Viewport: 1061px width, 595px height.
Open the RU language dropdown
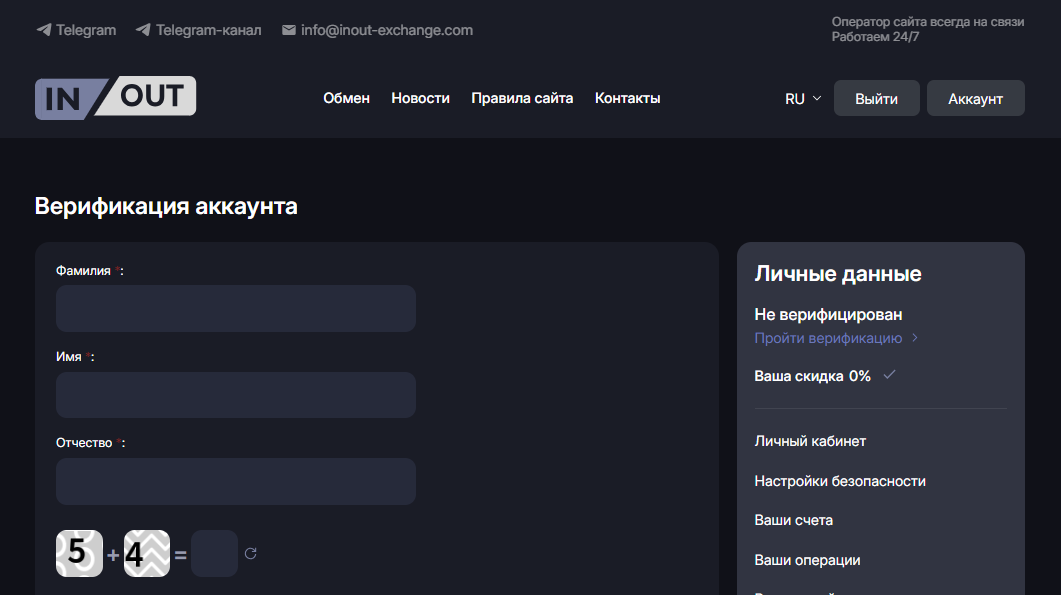803,99
